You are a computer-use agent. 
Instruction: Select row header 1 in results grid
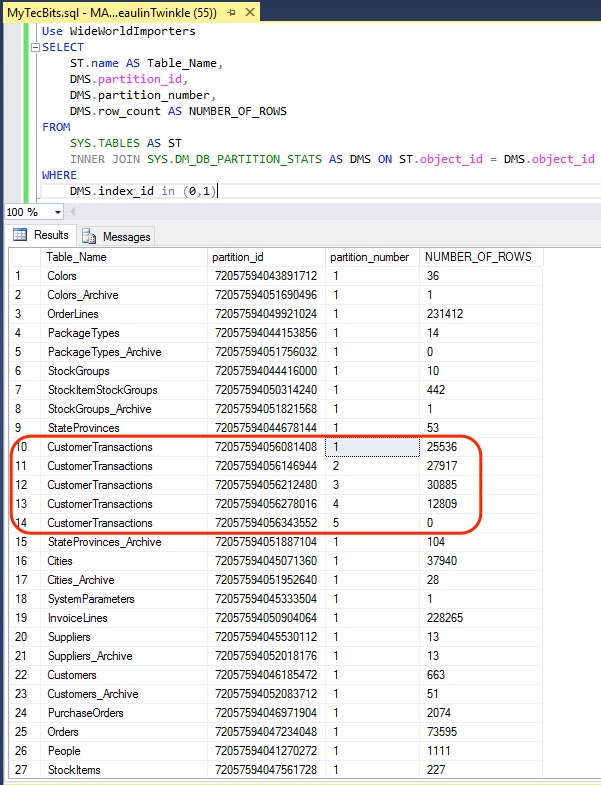click(25, 276)
